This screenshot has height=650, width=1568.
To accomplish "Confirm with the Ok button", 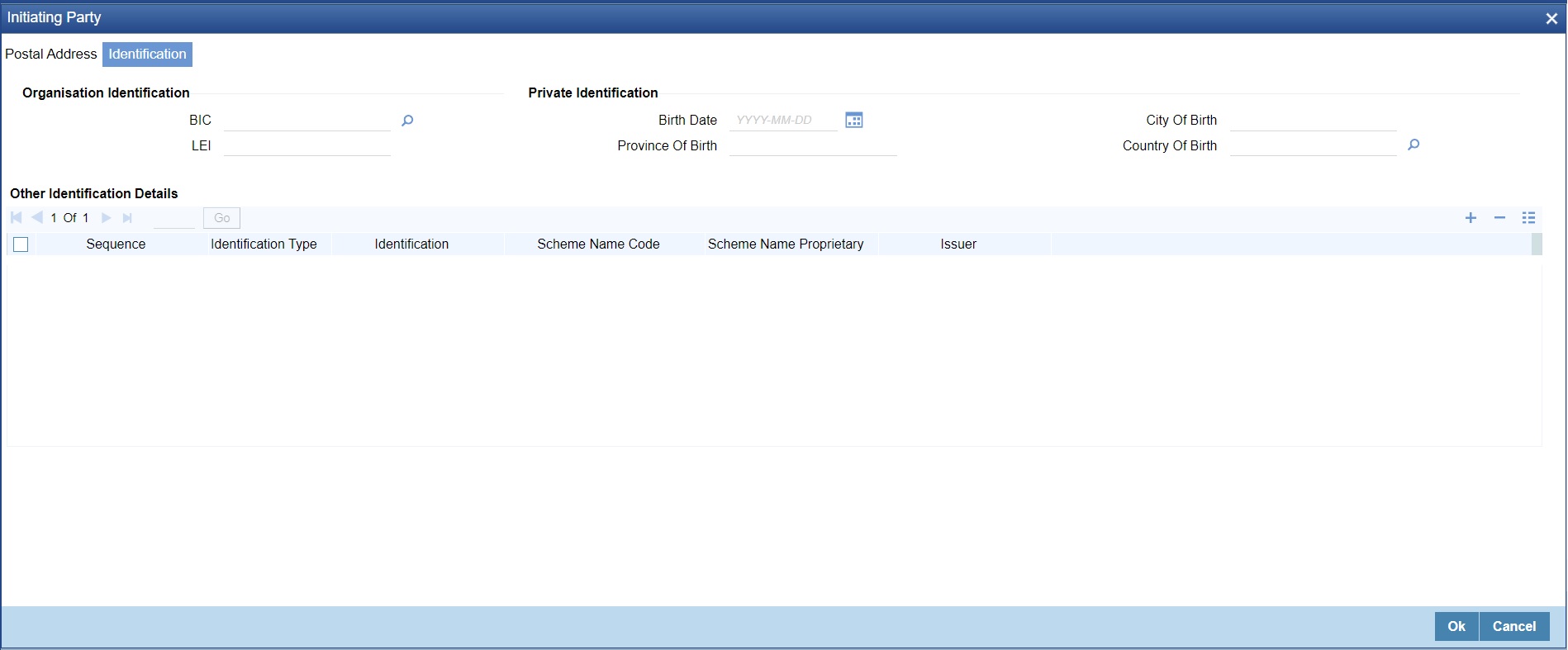I will tap(1456, 626).
